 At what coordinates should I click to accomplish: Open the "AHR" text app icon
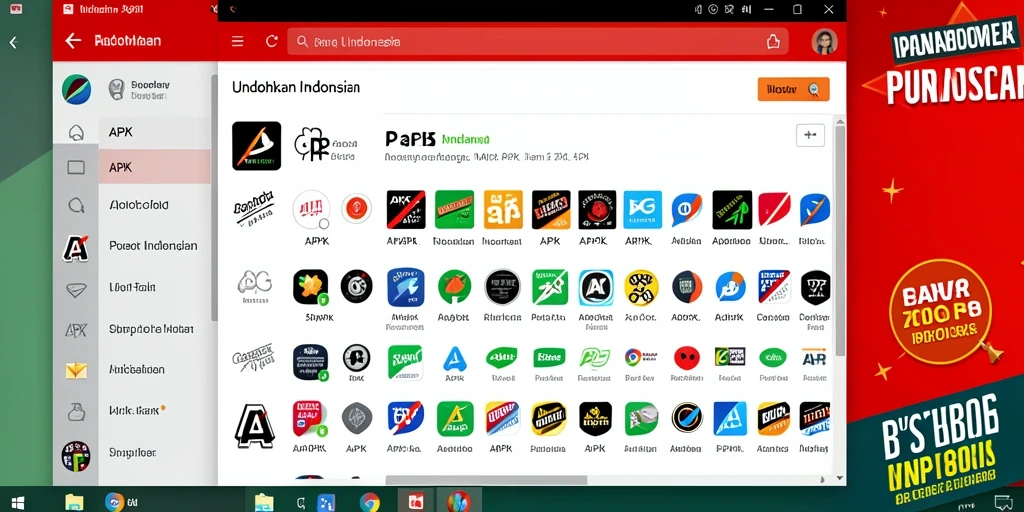(814, 358)
